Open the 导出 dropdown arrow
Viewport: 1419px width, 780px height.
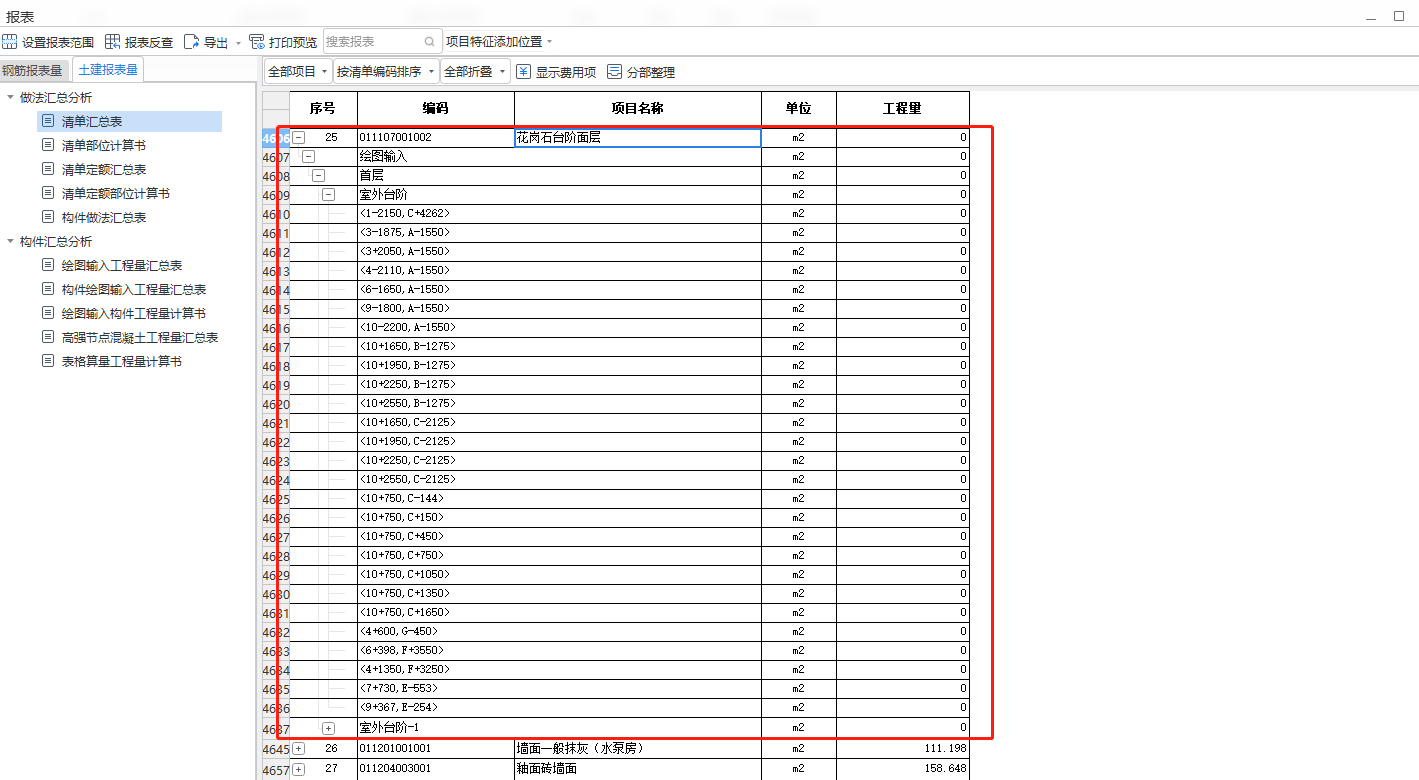(x=238, y=43)
